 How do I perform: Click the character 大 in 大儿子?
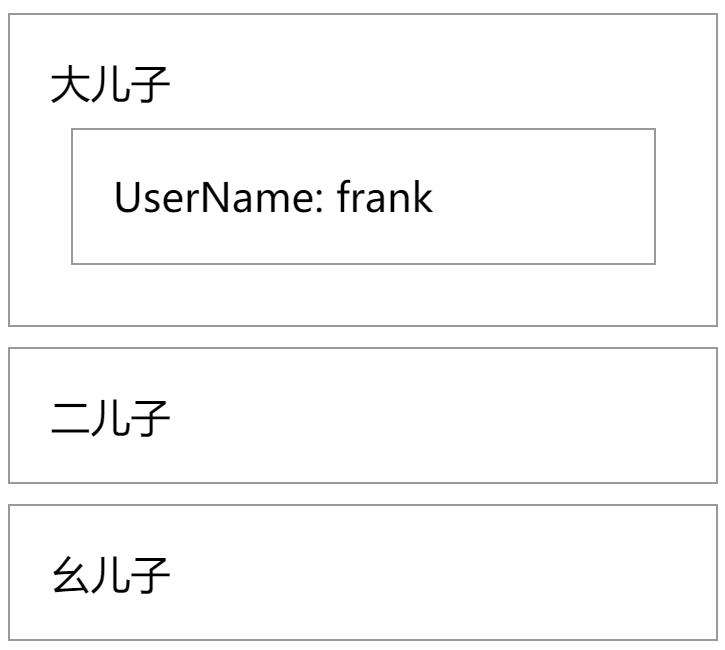coord(69,84)
